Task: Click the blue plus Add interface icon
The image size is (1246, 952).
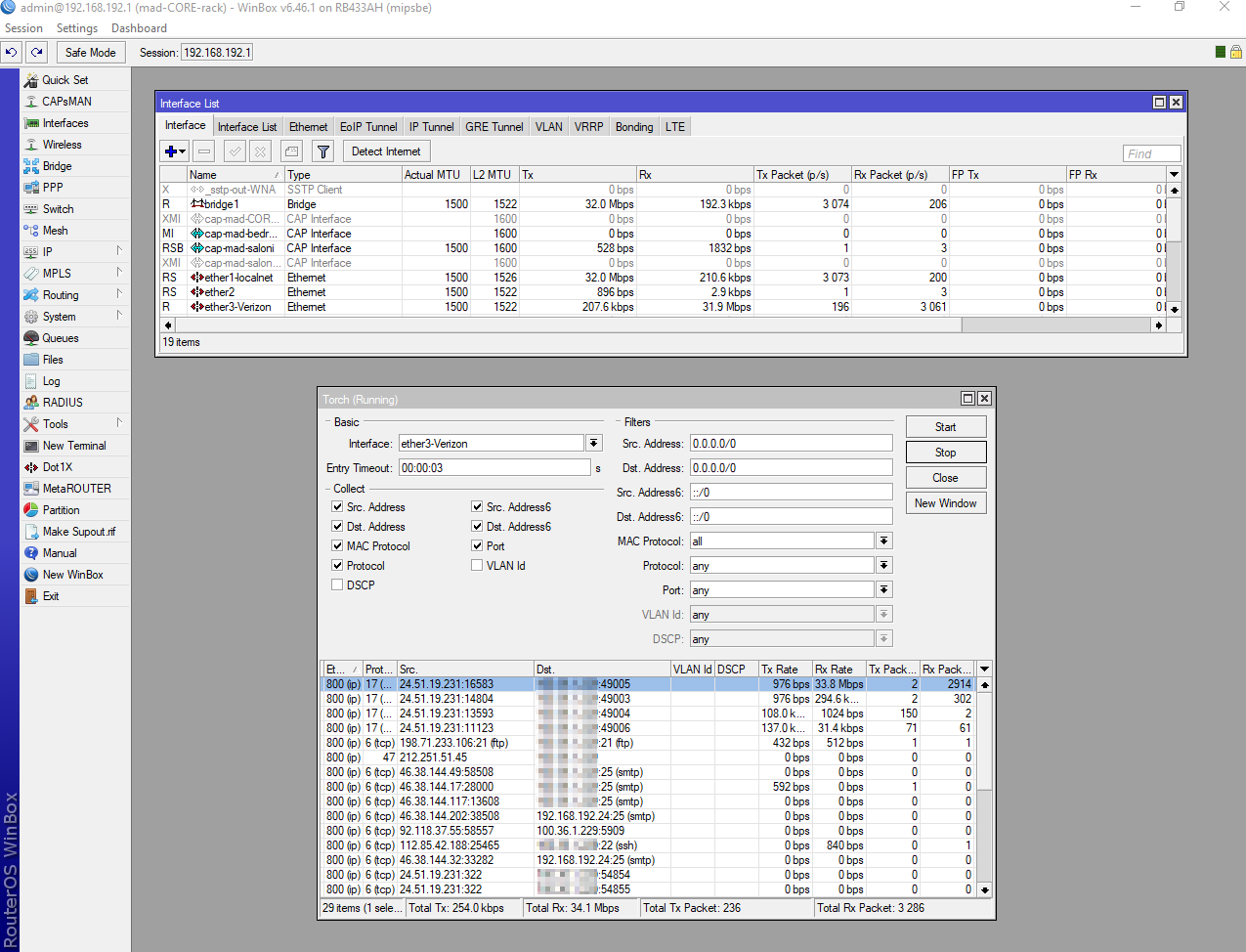Action: [171, 151]
